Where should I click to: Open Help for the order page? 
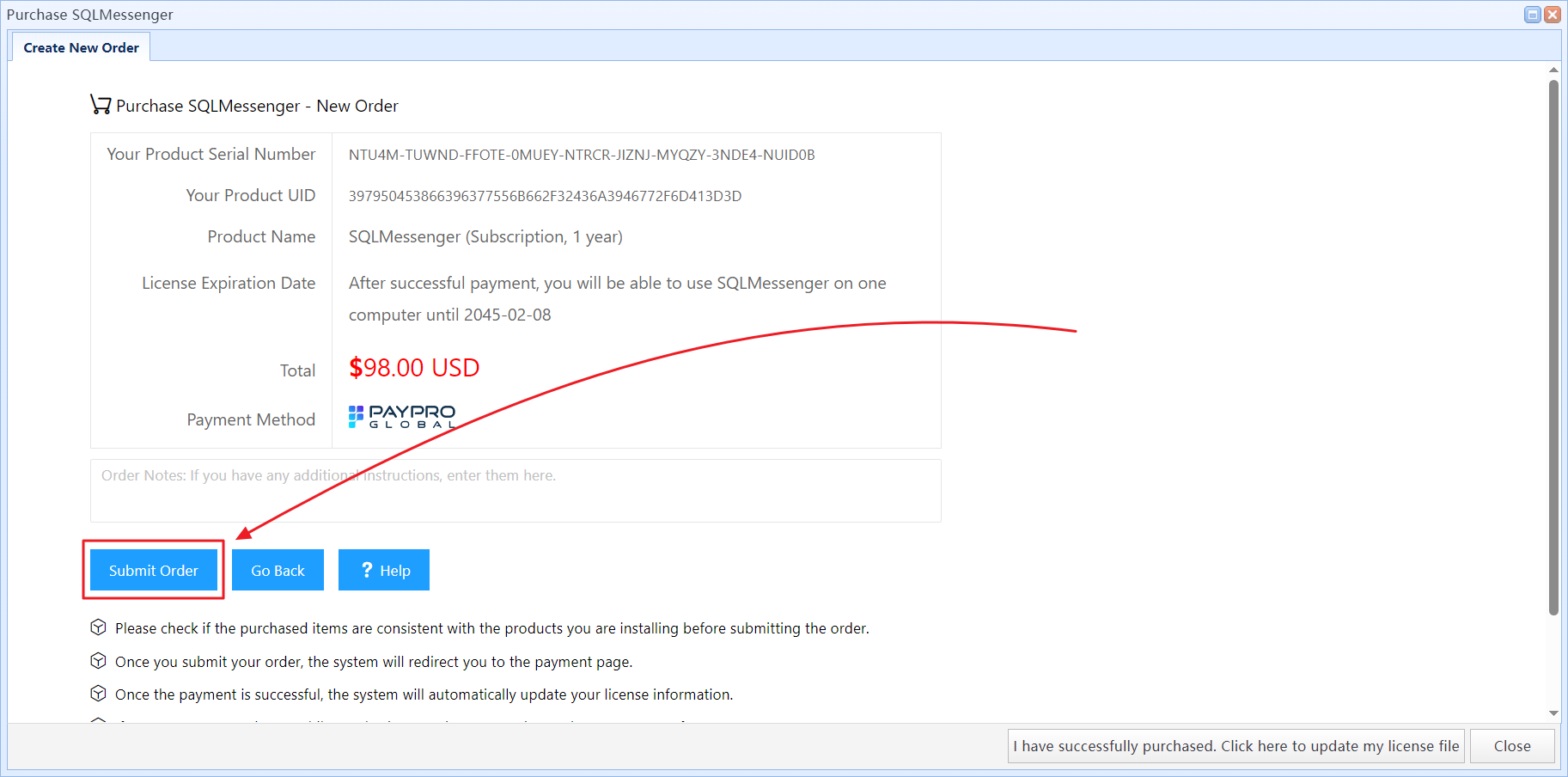coord(384,570)
